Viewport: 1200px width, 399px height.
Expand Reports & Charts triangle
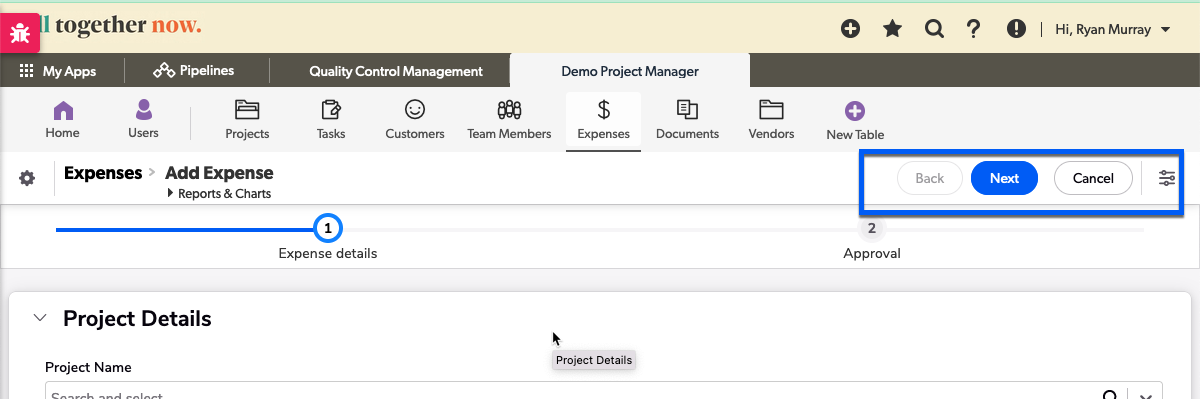(x=171, y=194)
